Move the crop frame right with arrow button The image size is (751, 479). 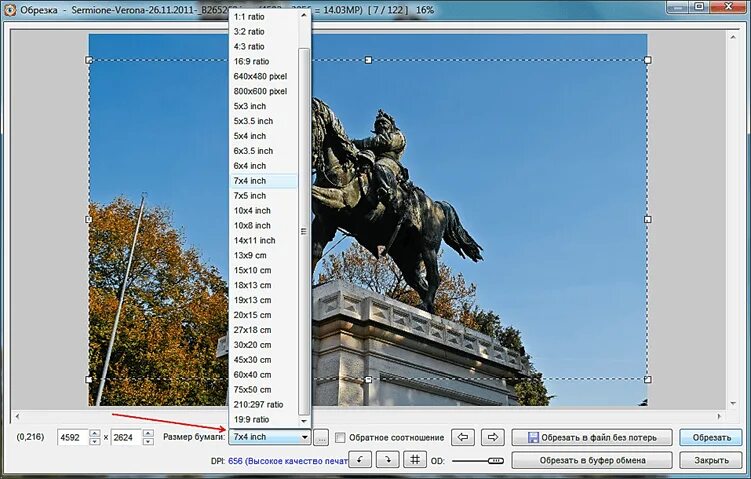(493, 437)
